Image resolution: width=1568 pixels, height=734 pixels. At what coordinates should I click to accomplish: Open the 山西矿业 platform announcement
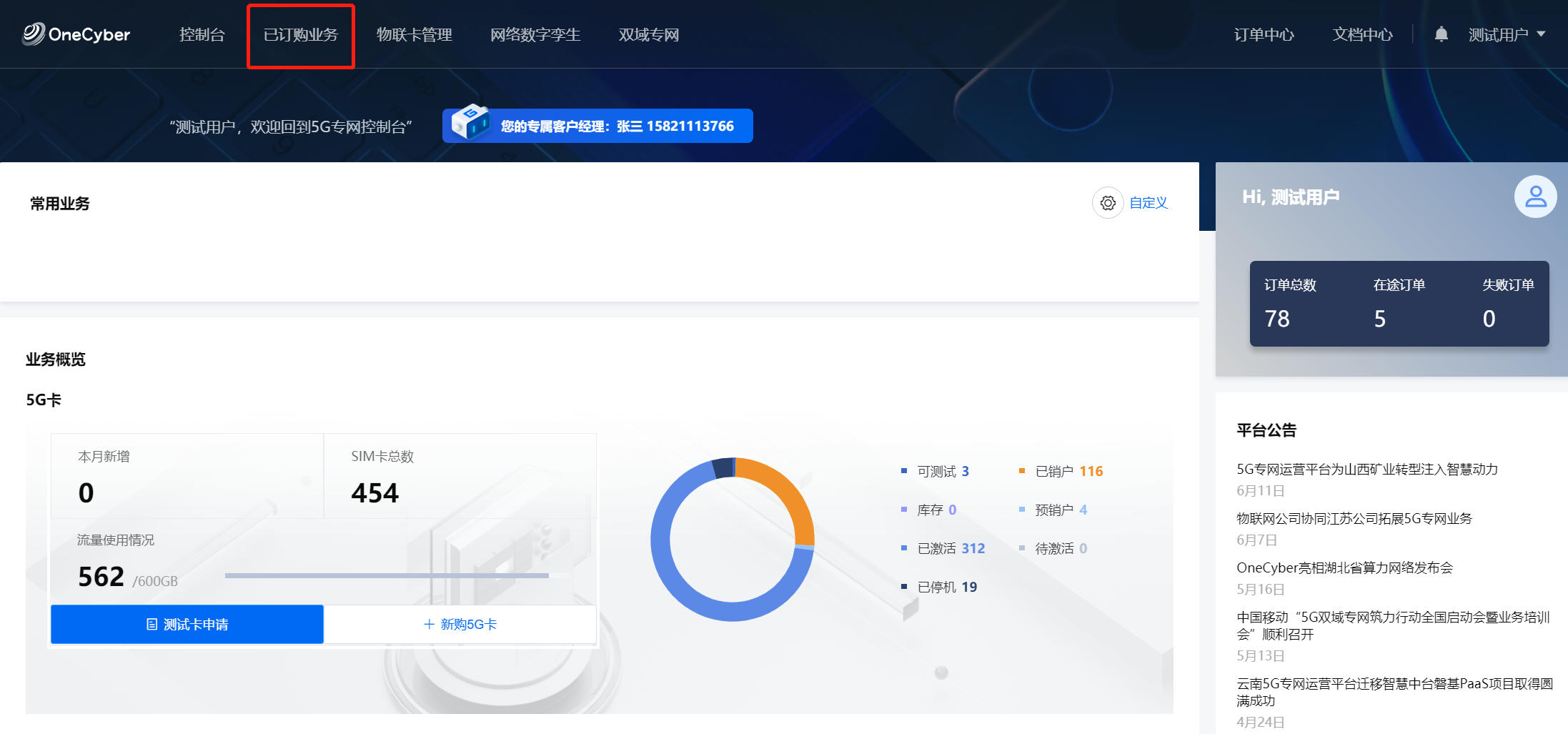coord(1366,469)
